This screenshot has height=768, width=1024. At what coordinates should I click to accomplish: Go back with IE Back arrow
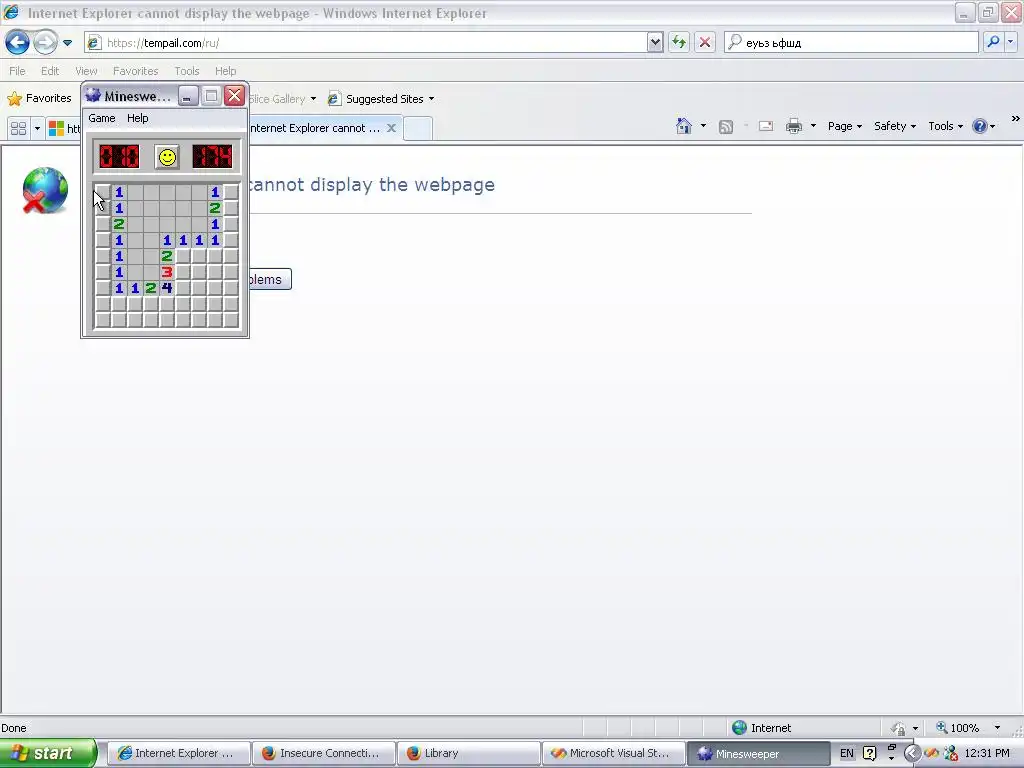click(x=18, y=43)
